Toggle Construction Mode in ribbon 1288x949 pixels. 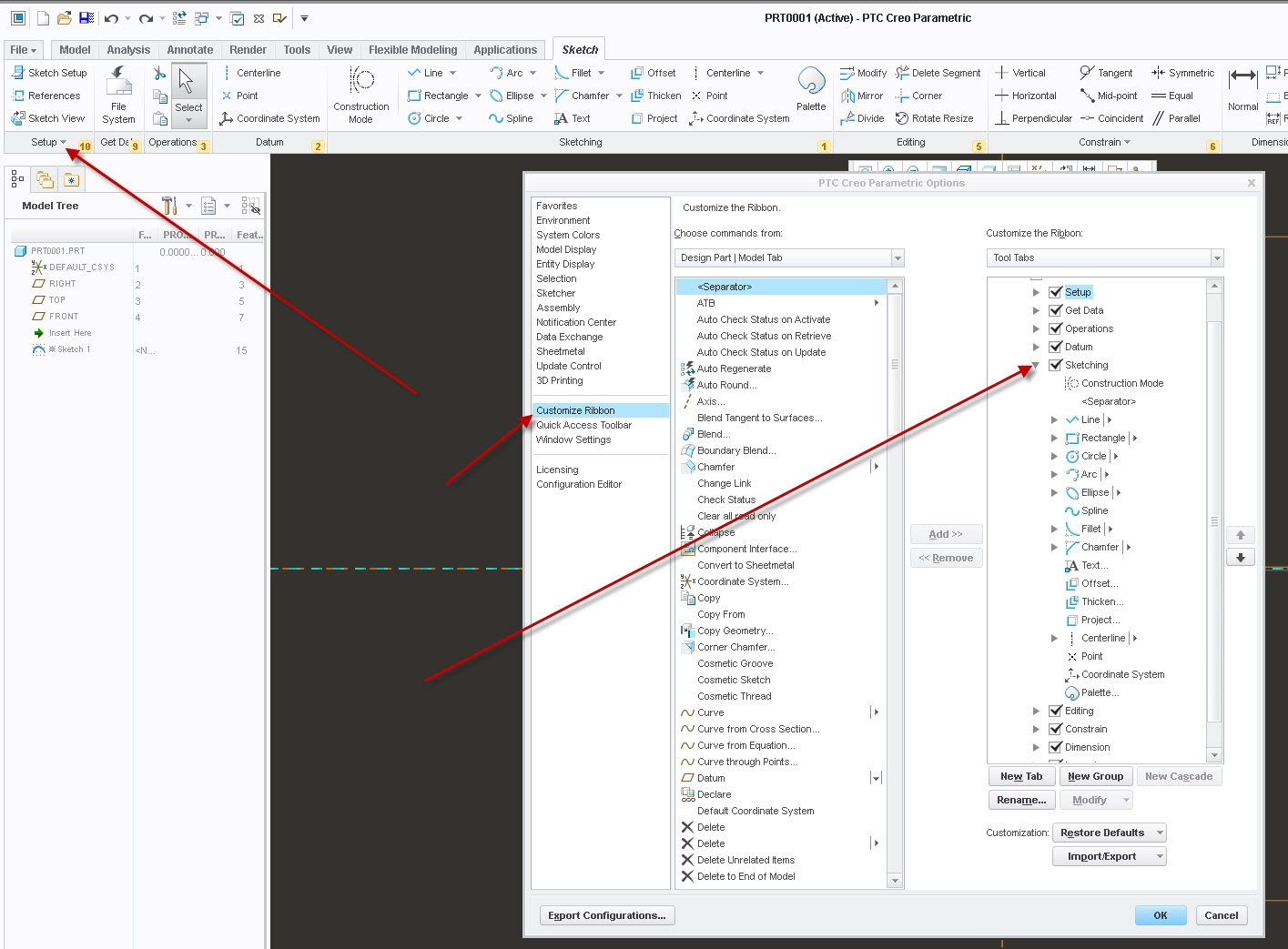pyautogui.click(x=361, y=96)
